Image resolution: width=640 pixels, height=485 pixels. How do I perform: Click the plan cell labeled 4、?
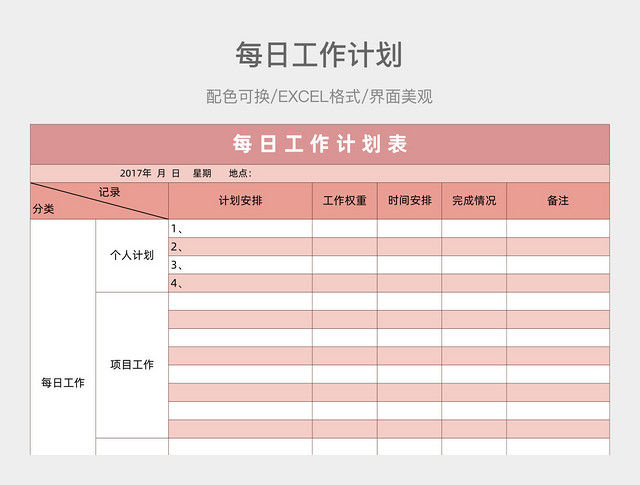pyautogui.click(x=240, y=283)
